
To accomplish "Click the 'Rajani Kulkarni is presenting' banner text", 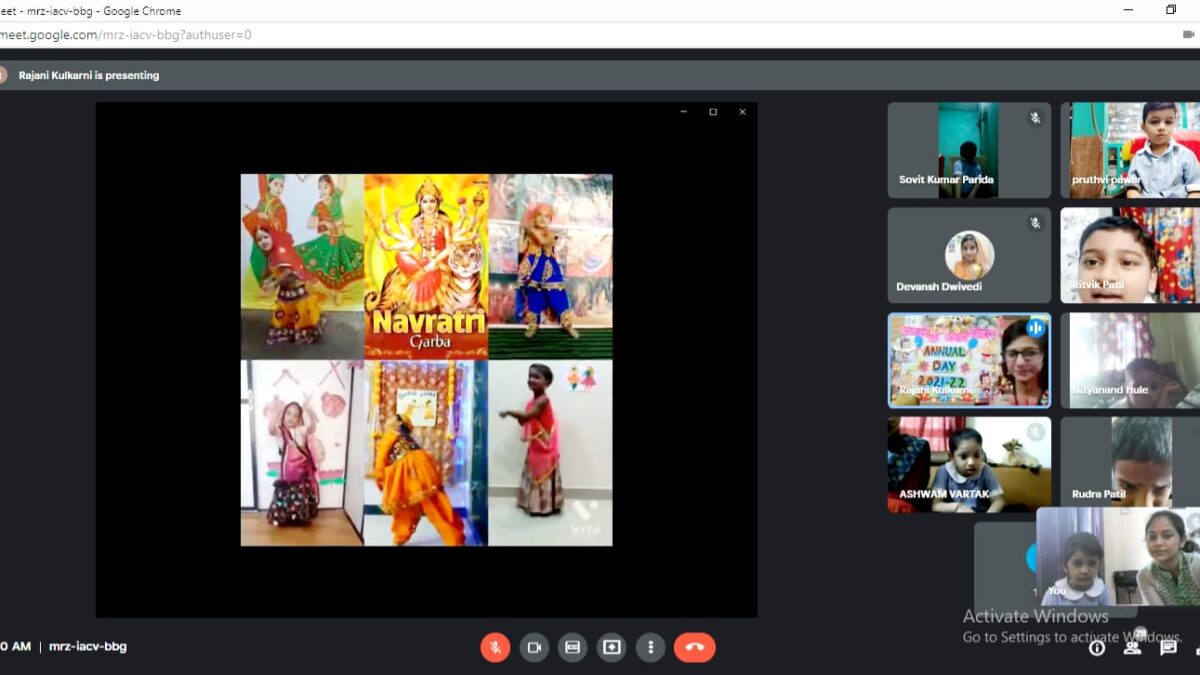I will coord(89,75).
